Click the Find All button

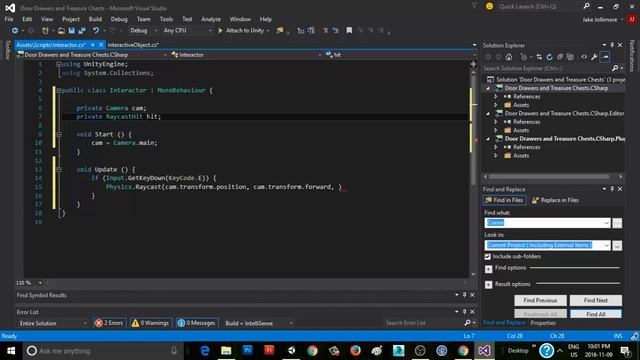point(596,314)
